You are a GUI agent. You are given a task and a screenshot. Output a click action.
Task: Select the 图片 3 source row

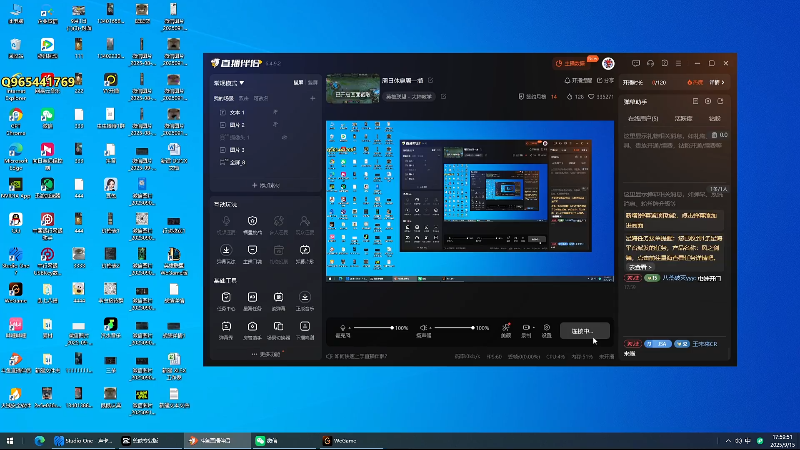point(266,150)
